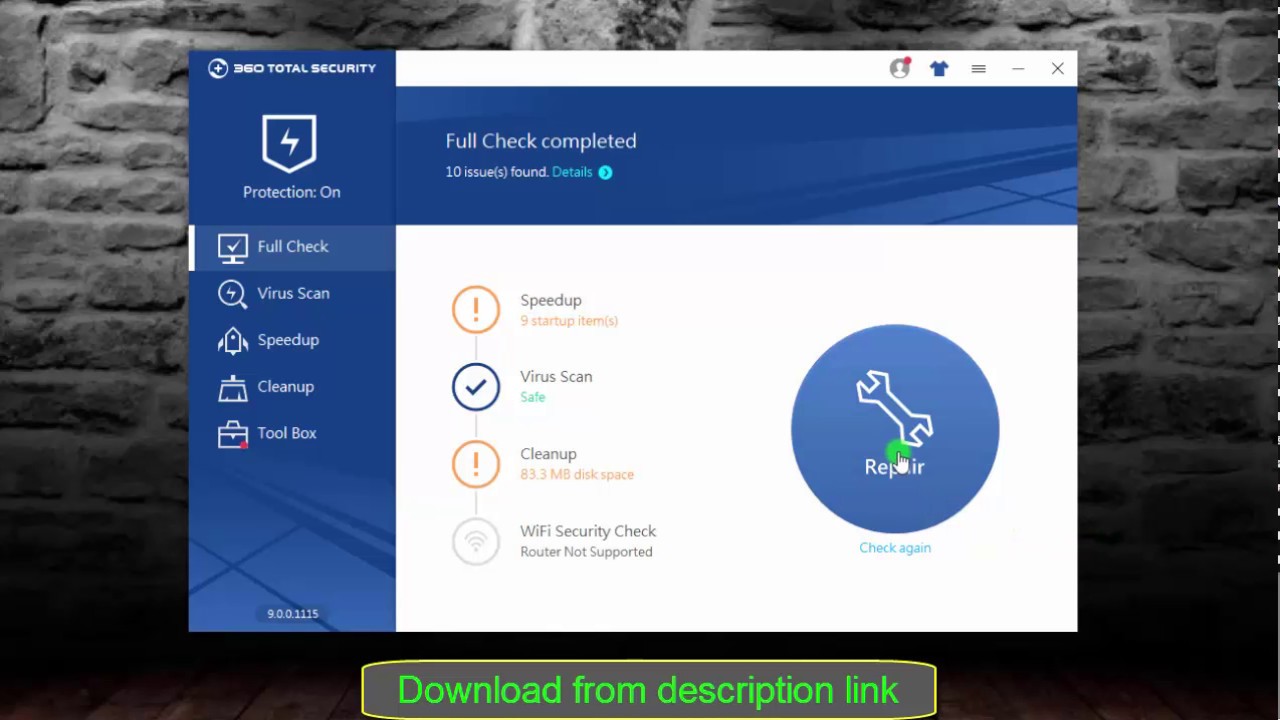Click the 'Router Not Supported' text
The image size is (1280, 720).
click(586, 552)
